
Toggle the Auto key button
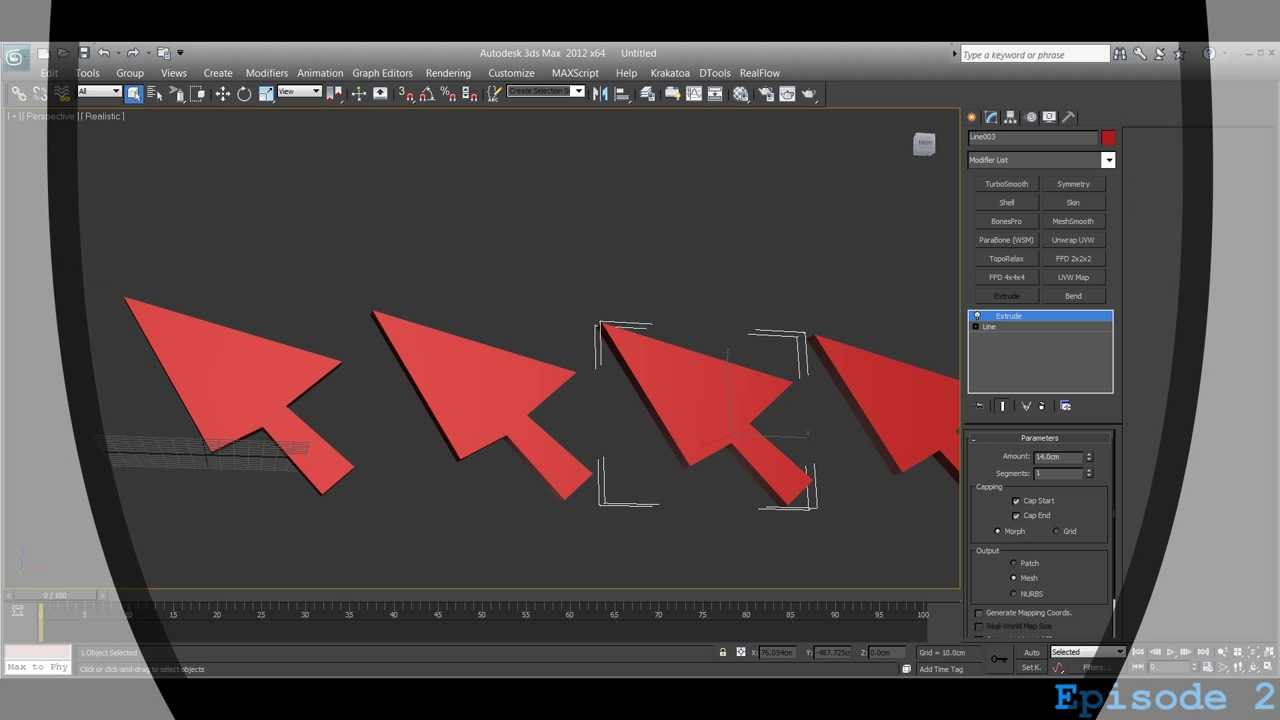(1031, 652)
